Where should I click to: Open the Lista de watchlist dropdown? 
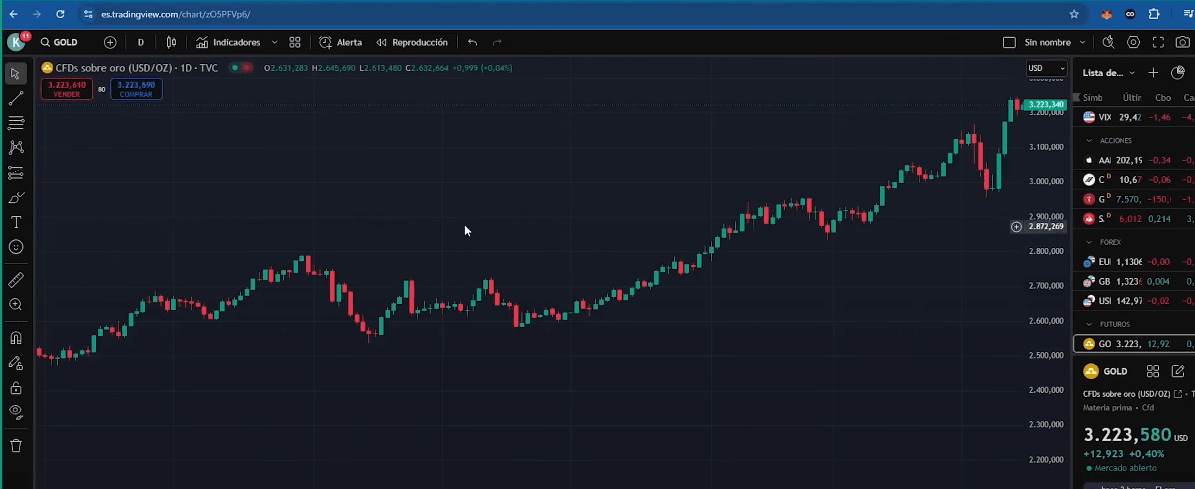click(1109, 73)
